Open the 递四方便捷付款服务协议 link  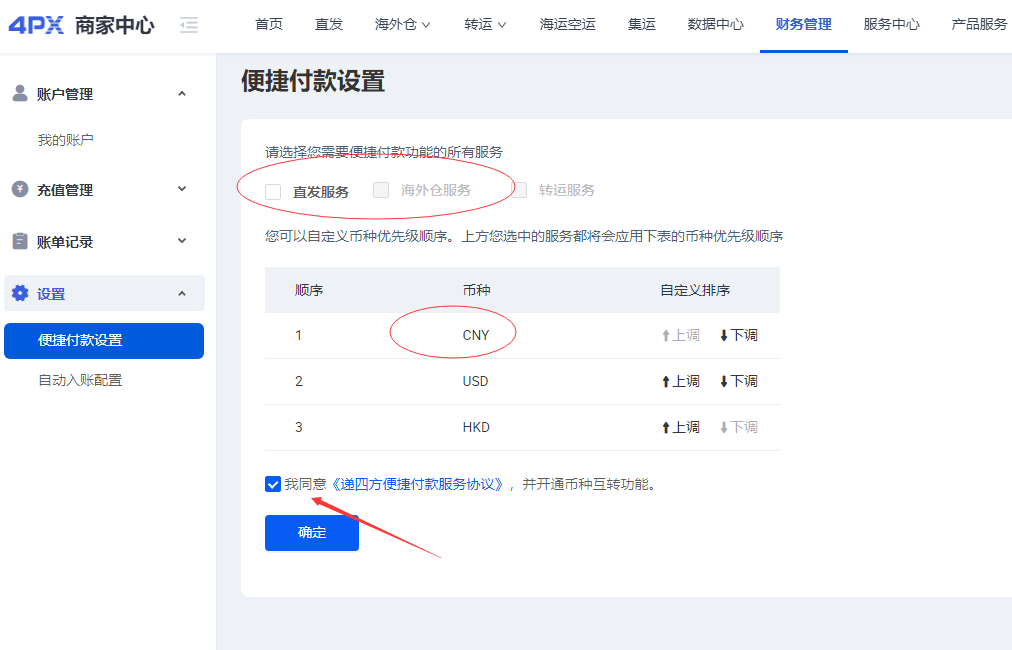[x=417, y=484]
